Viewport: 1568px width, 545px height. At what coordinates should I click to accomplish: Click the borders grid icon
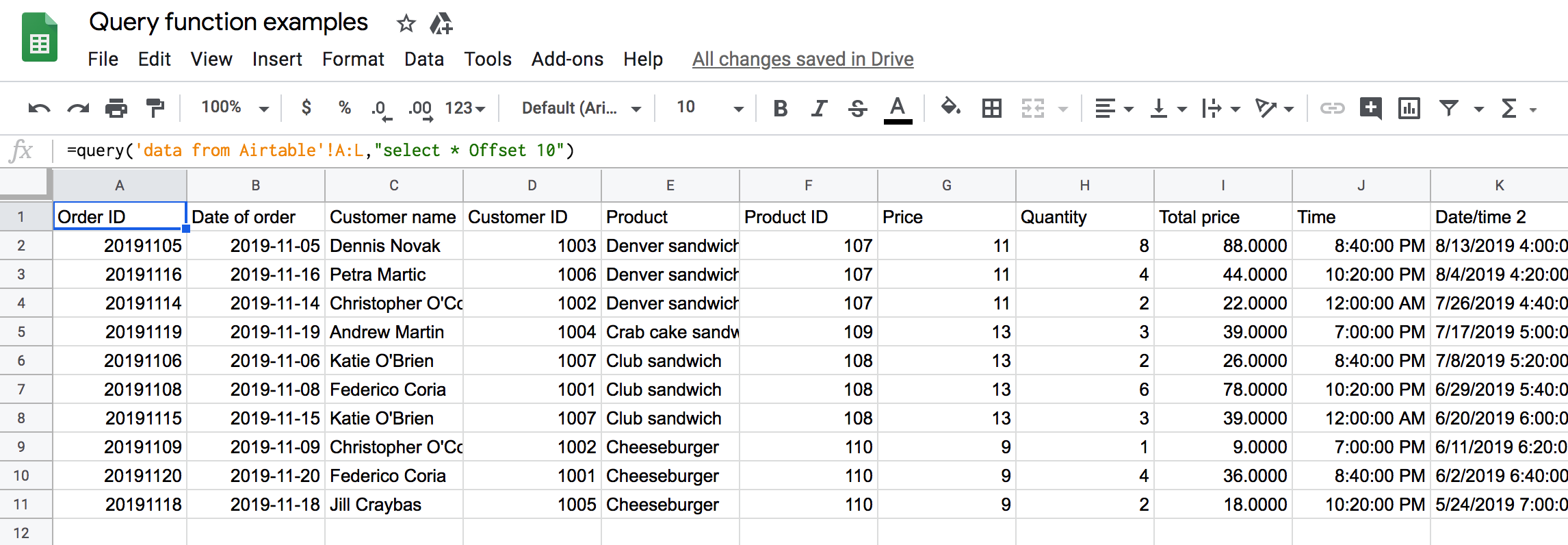991,108
